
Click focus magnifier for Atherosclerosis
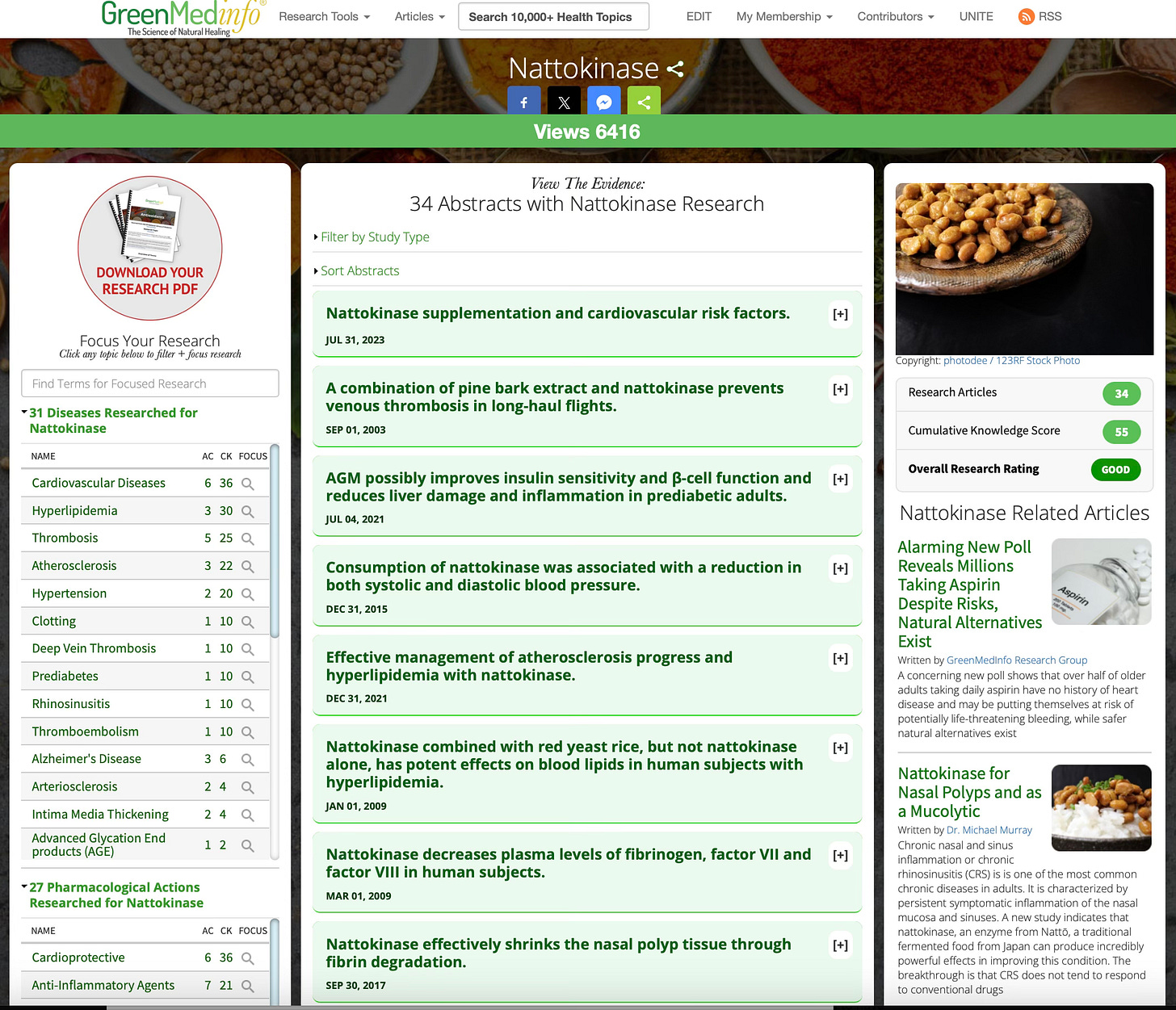click(x=248, y=567)
